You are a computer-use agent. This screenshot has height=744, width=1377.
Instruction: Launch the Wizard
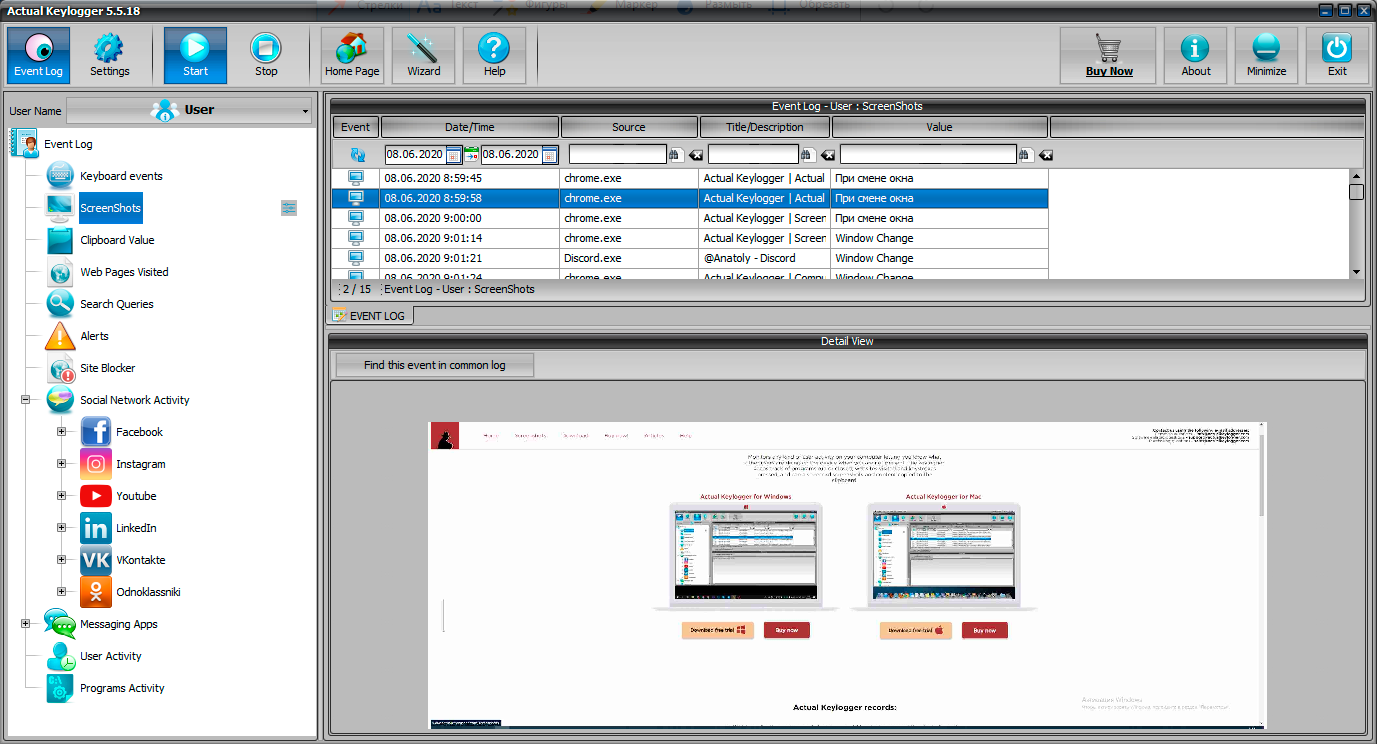tap(423, 55)
